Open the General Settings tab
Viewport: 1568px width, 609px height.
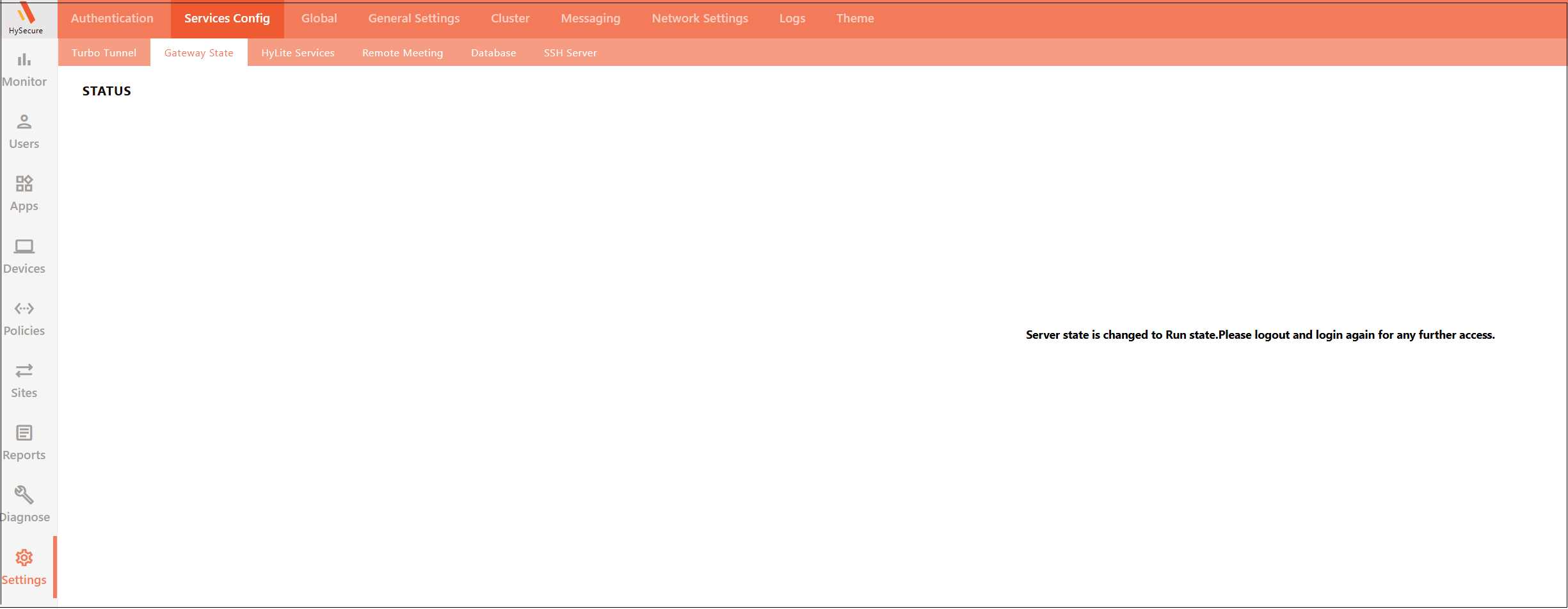(x=413, y=19)
